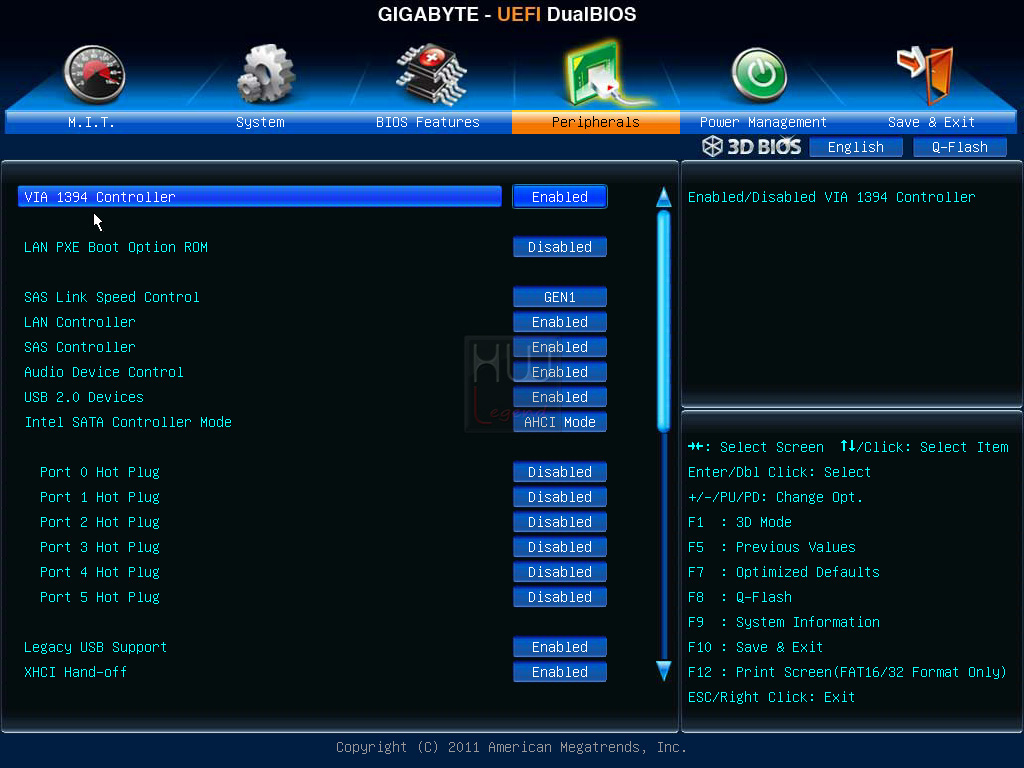Select Port 2 Hot Plug label
This screenshot has width=1024, height=768.
click(x=100, y=522)
